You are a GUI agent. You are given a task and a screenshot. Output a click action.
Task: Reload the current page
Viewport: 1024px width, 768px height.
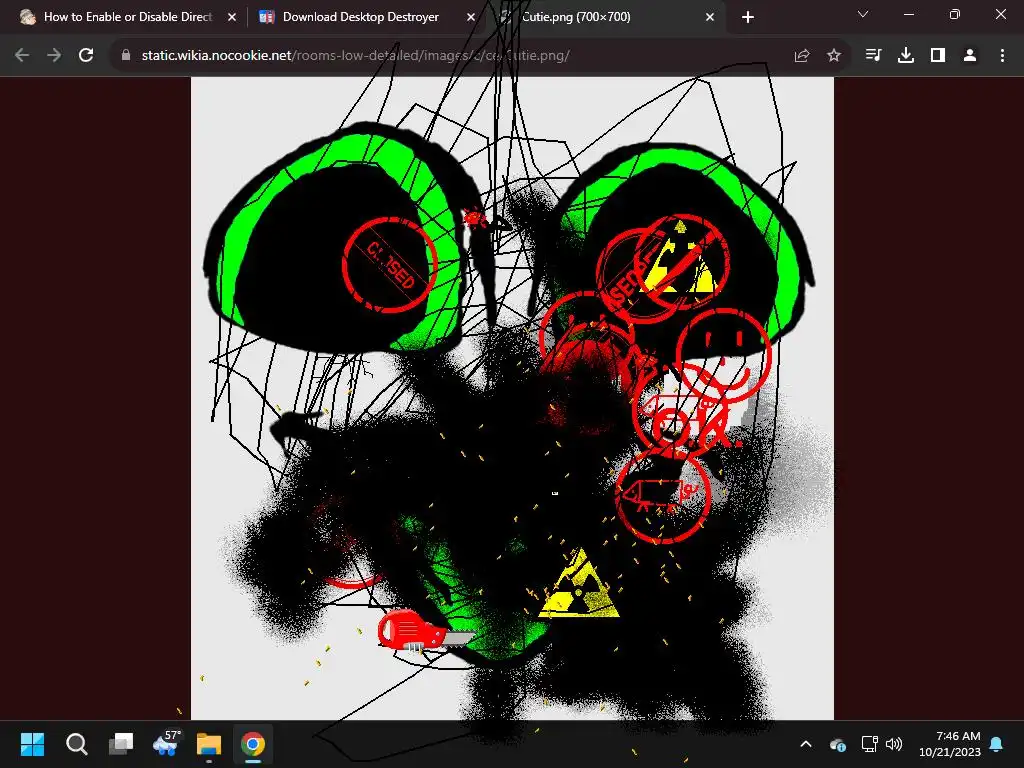86,56
